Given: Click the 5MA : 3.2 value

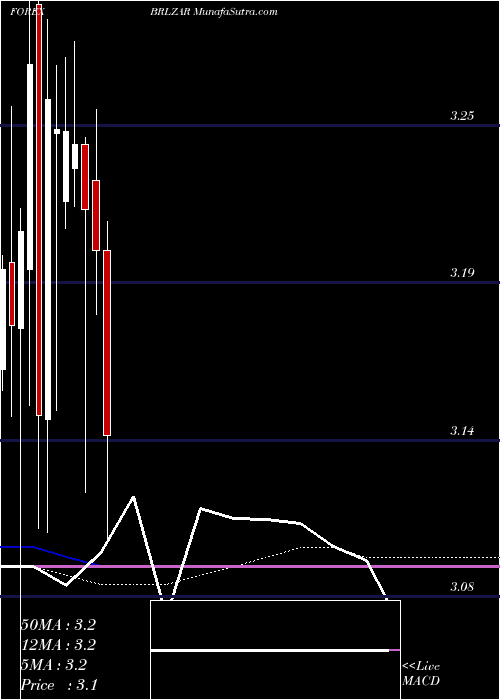Looking at the screenshot, I should 54,665.
